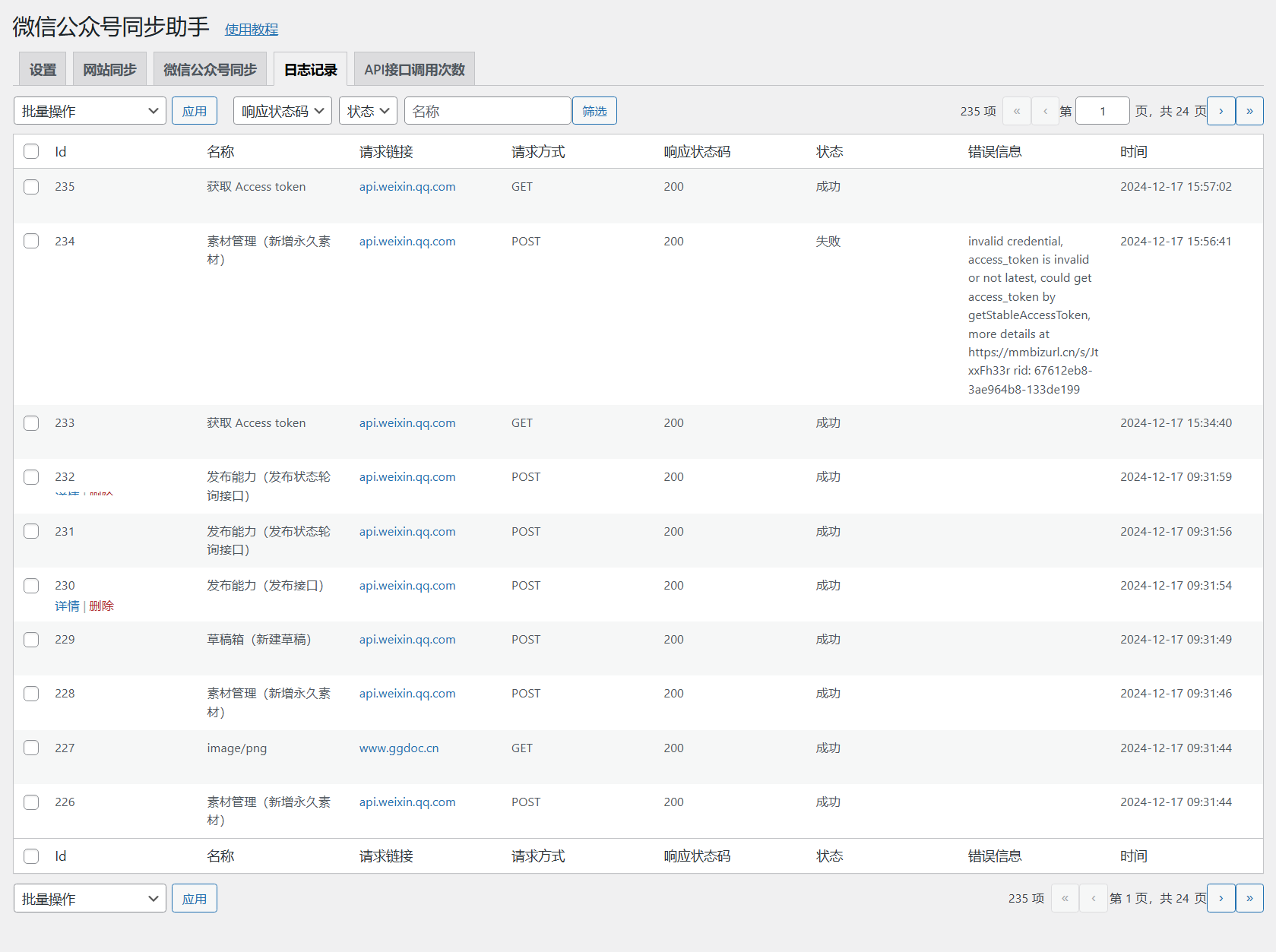Select all rows via footer checkbox
The image size is (1276, 952).
(31, 856)
